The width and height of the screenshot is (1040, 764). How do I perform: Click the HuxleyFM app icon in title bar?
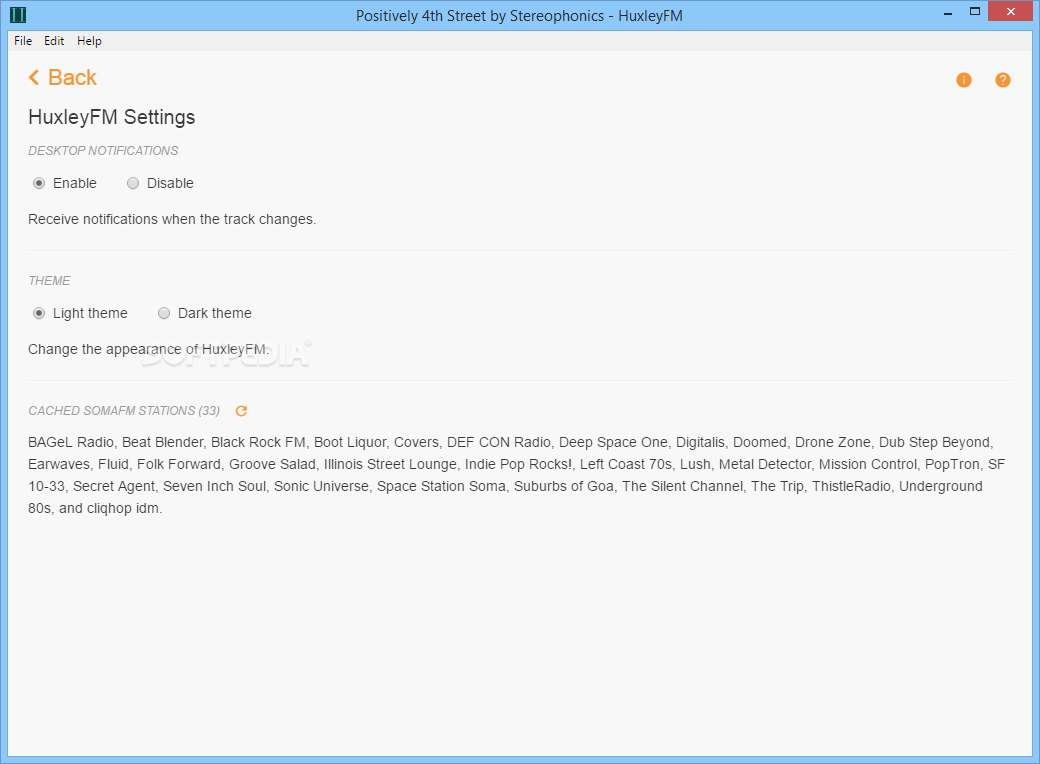(18, 15)
